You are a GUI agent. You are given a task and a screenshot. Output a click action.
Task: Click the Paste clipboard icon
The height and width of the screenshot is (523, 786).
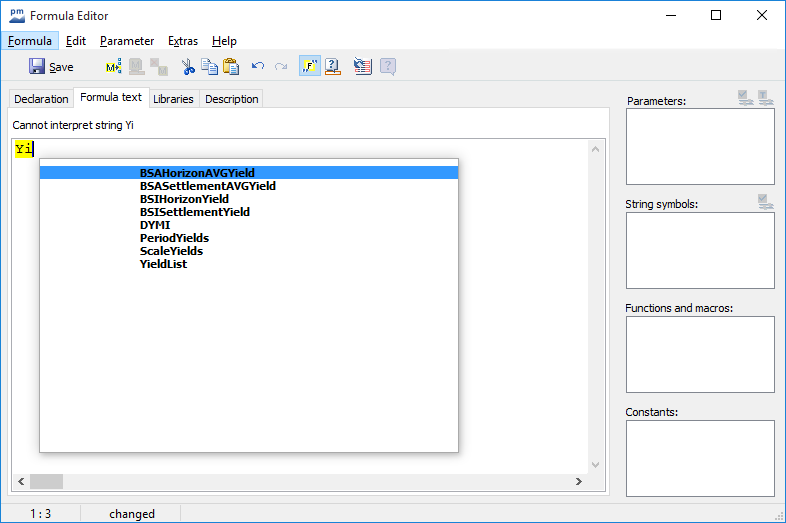pyautogui.click(x=231, y=67)
